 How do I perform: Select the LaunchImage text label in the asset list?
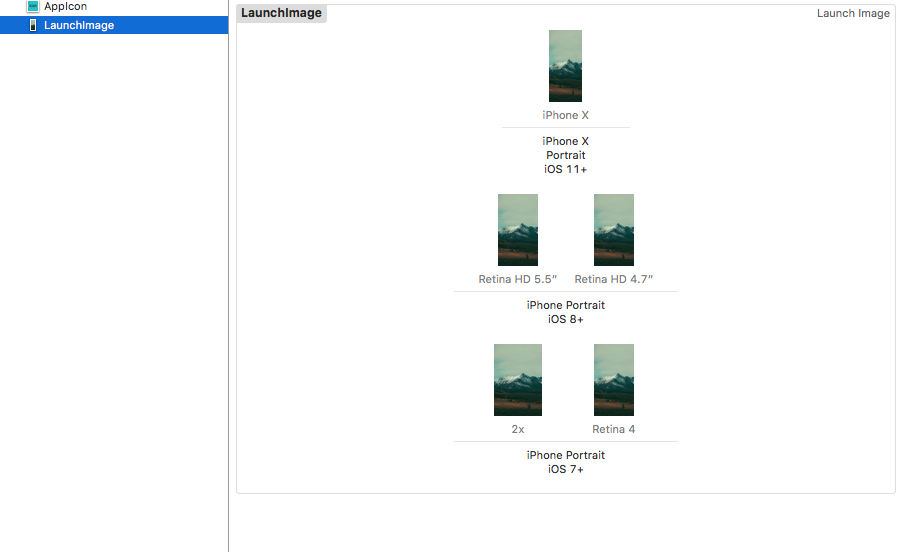tap(78, 25)
